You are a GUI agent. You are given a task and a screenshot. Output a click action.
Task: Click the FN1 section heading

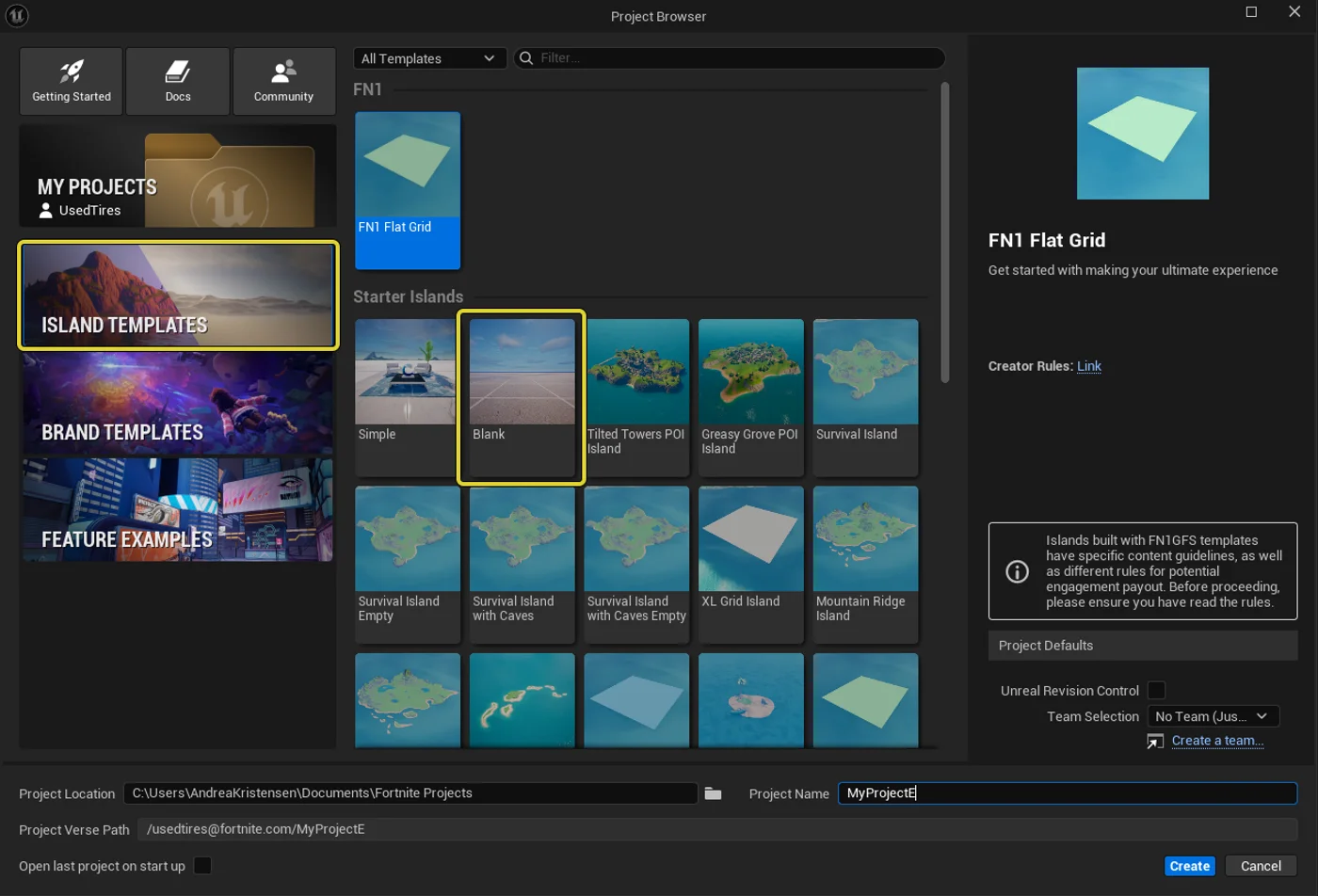367,89
